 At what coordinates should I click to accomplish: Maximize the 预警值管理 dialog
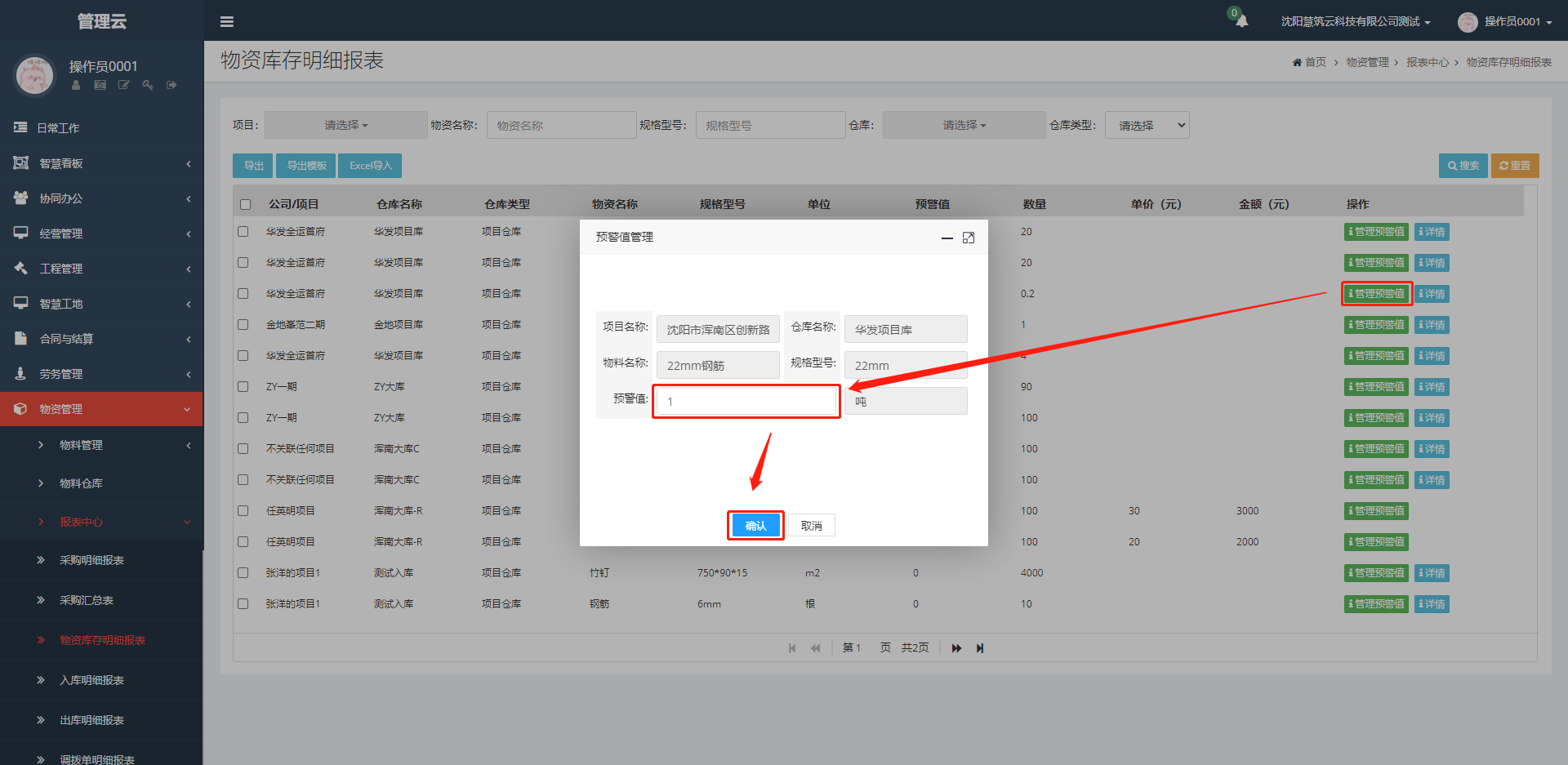point(969,238)
